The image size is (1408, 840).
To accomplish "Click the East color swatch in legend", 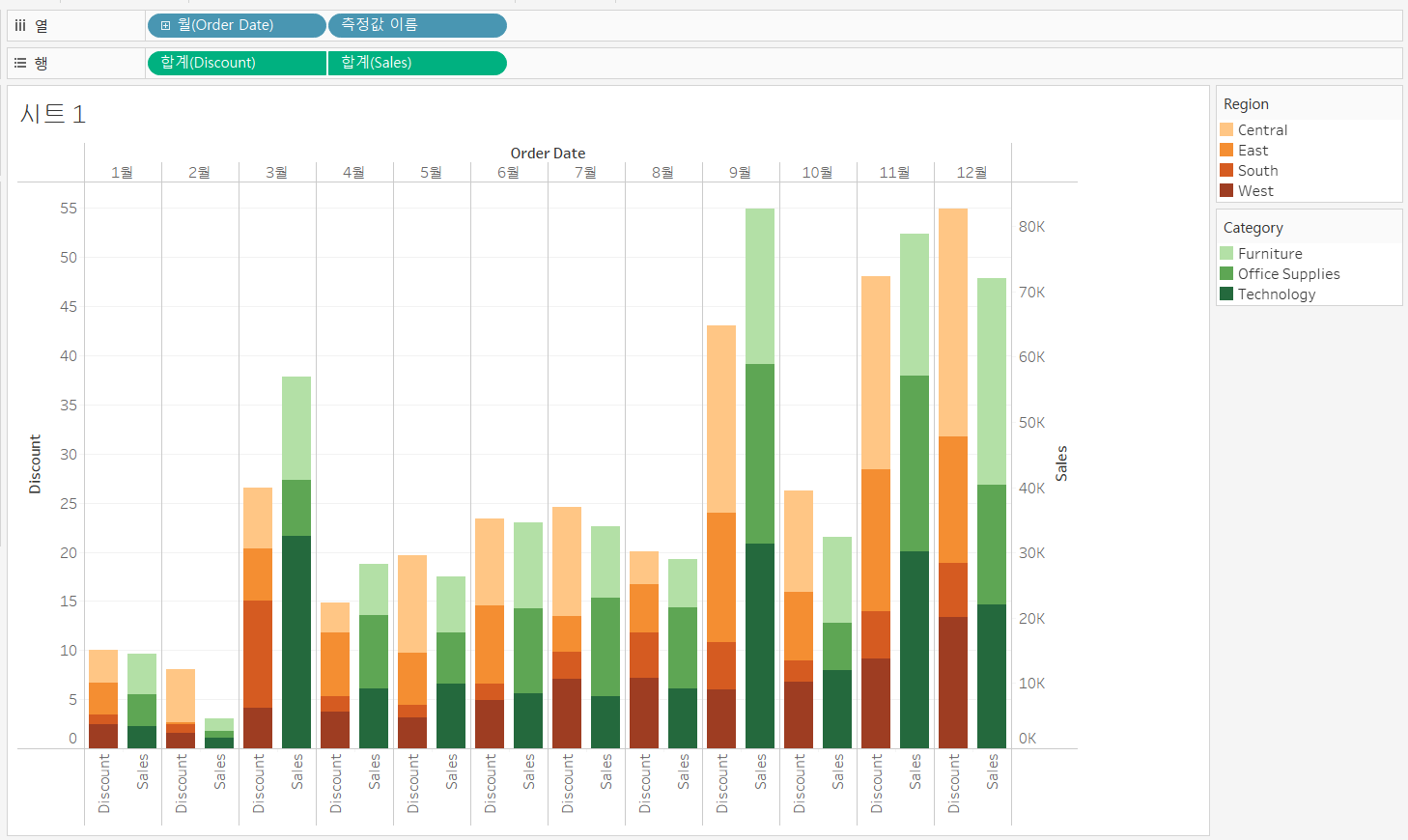I will point(1226,150).
